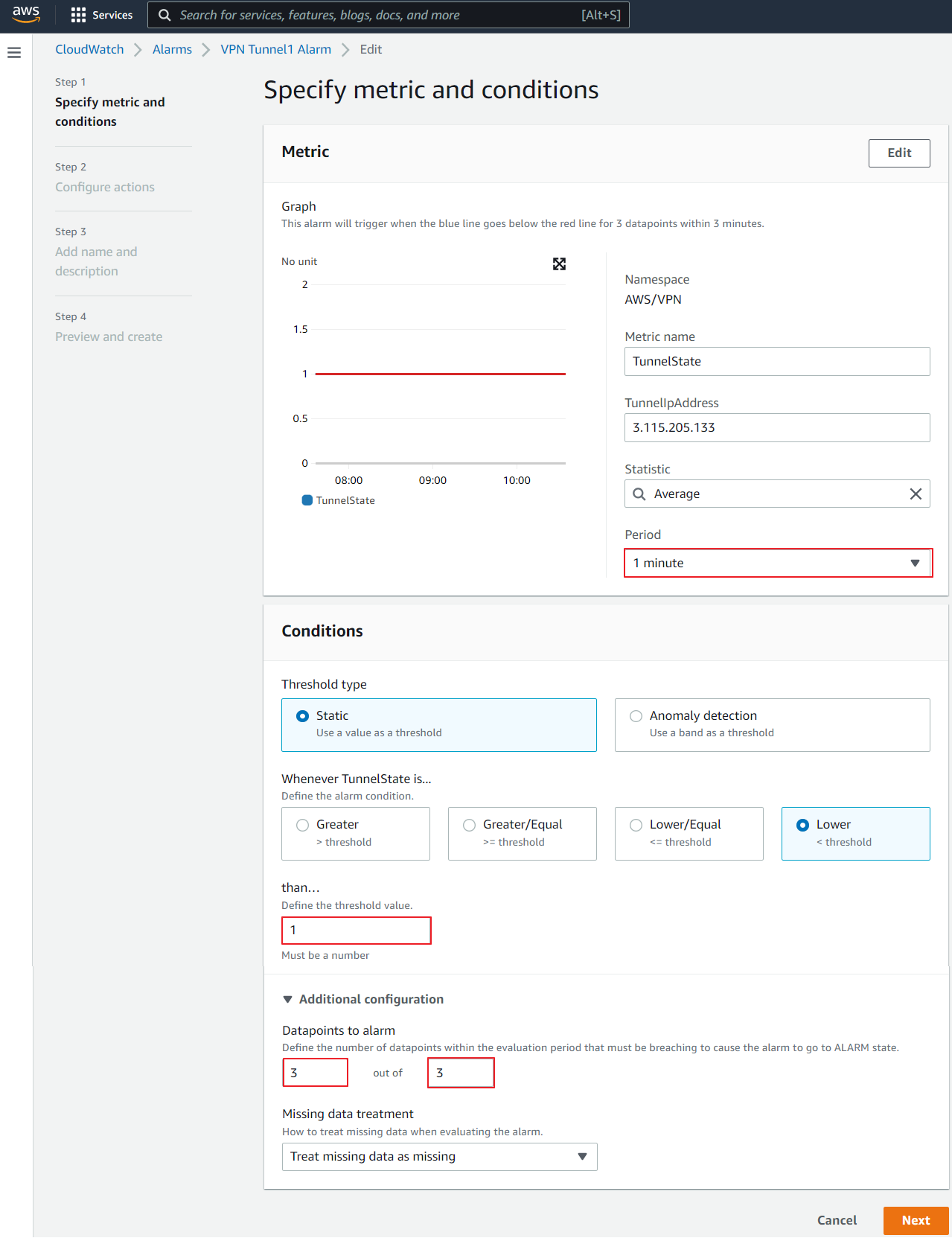Click the magnifier icon in Statistic field
The image size is (952, 1238).
click(x=639, y=494)
